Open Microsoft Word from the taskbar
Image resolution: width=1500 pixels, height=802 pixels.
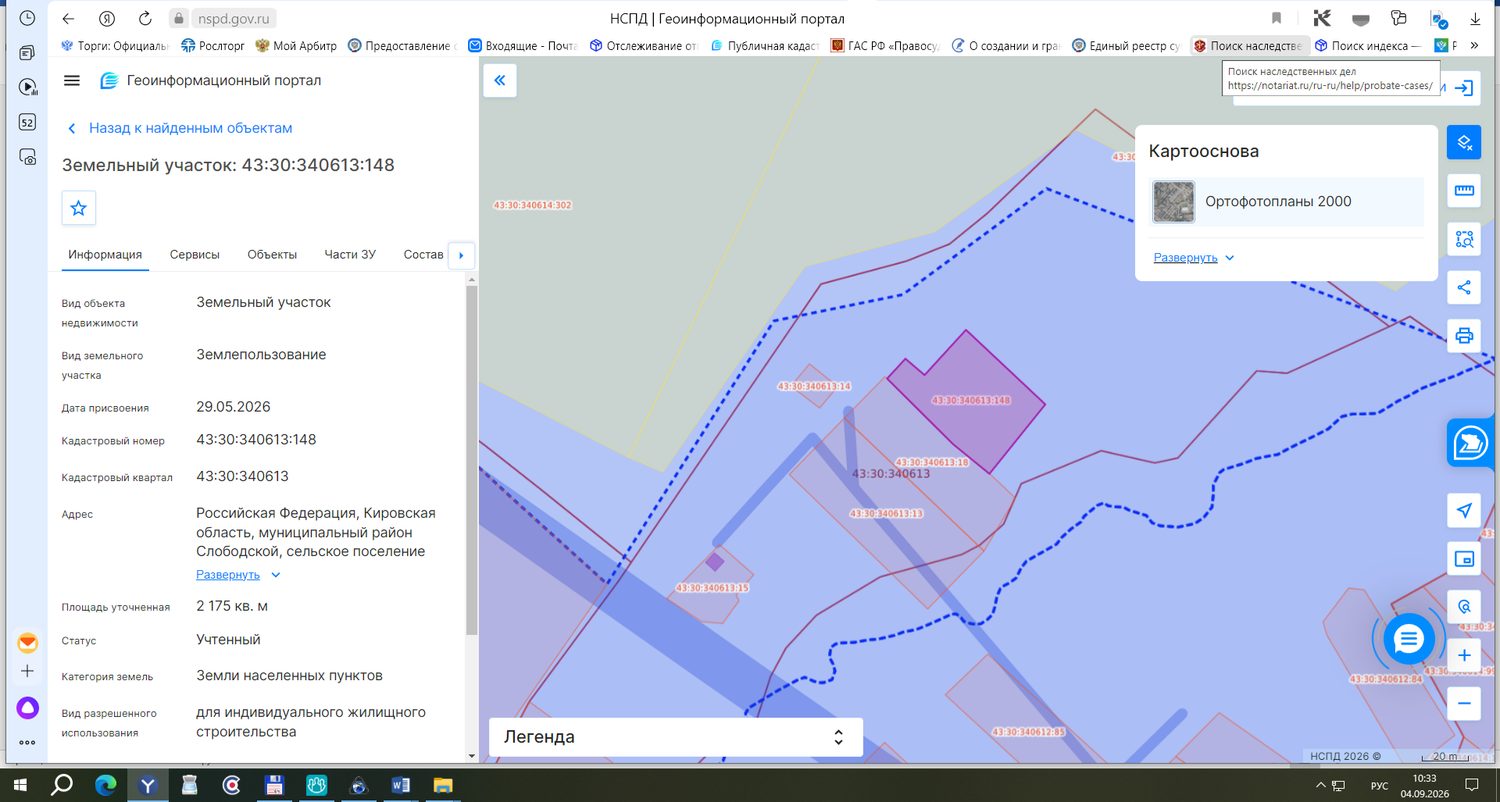tap(401, 785)
